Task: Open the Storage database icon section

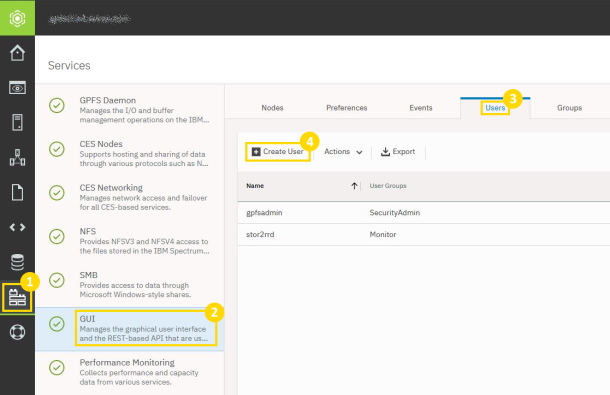Action: (17, 262)
